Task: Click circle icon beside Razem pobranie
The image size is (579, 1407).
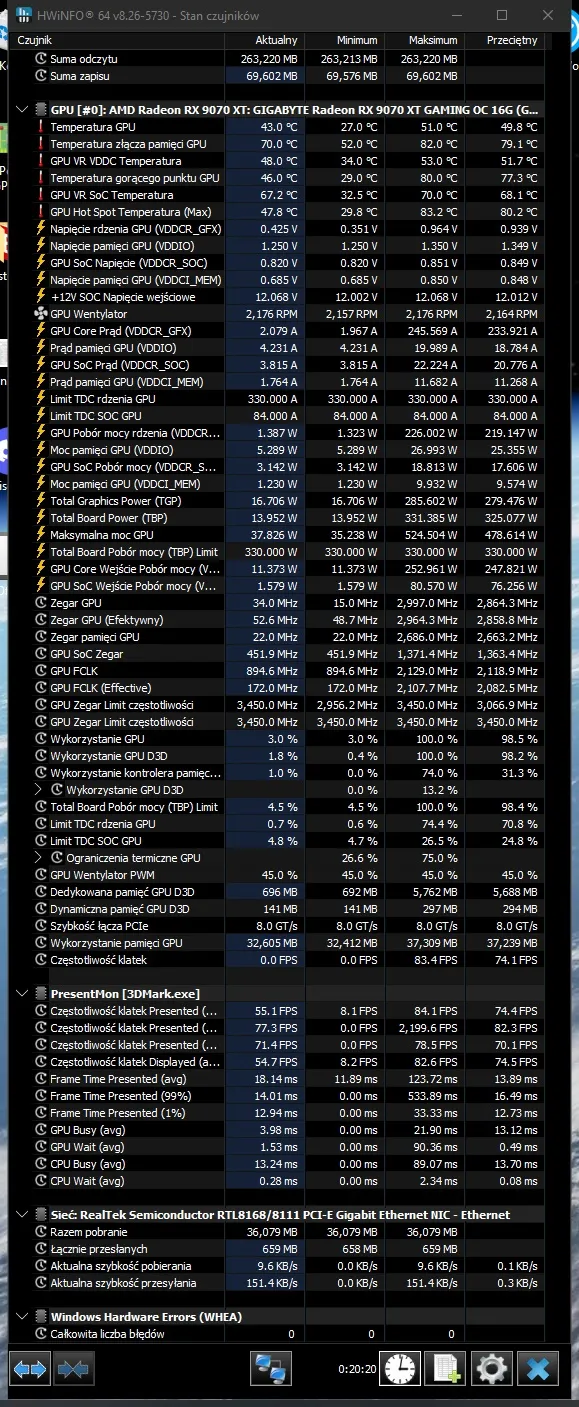Action: (x=41, y=1232)
